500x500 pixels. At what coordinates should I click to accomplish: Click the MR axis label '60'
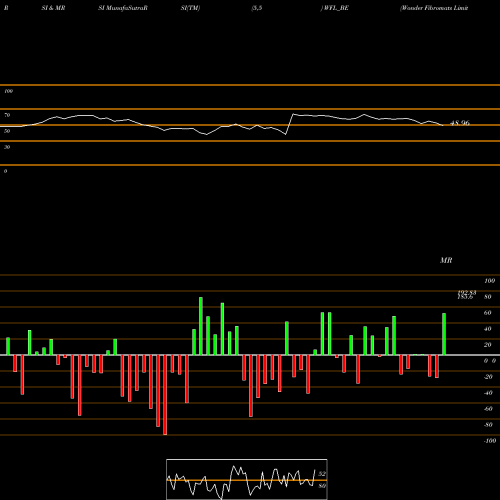pyautogui.click(x=488, y=313)
